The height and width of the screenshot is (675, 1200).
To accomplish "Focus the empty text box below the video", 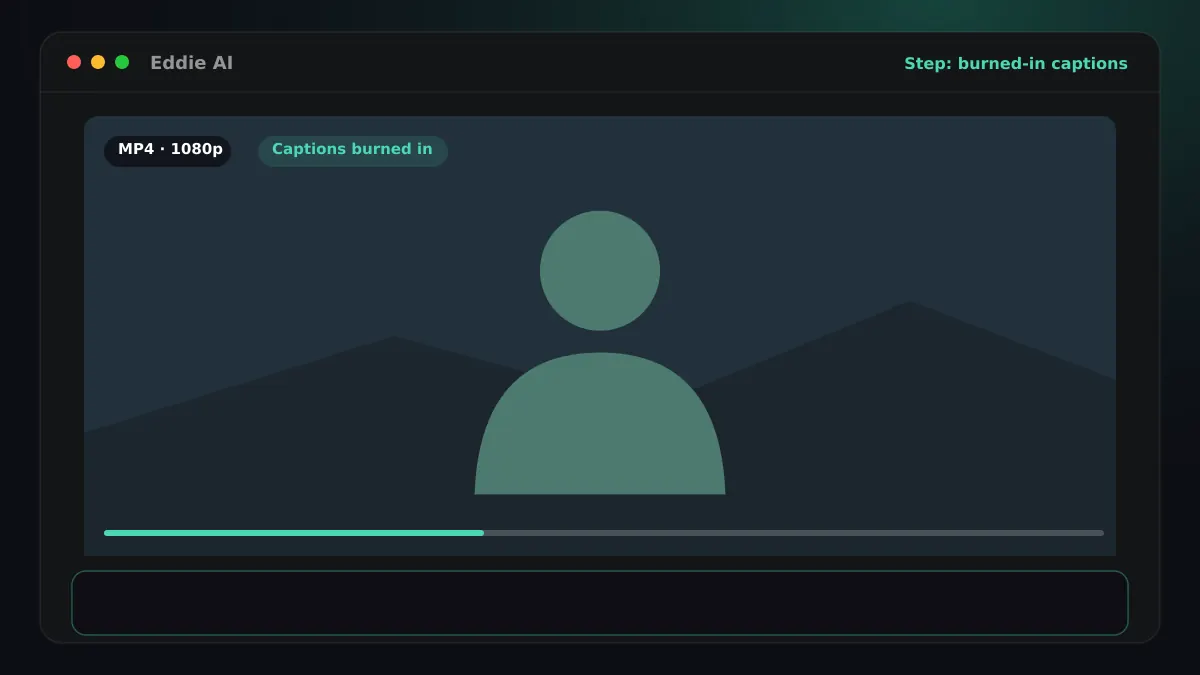I will point(600,603).
